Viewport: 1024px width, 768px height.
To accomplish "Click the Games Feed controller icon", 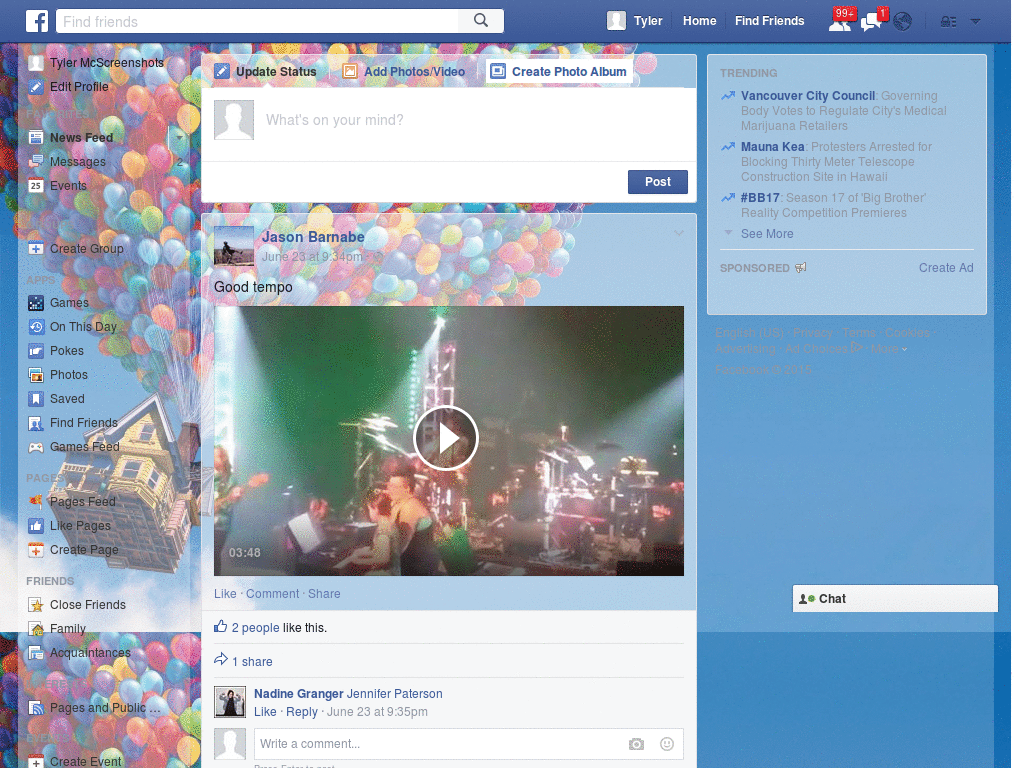I will [36, 447].
